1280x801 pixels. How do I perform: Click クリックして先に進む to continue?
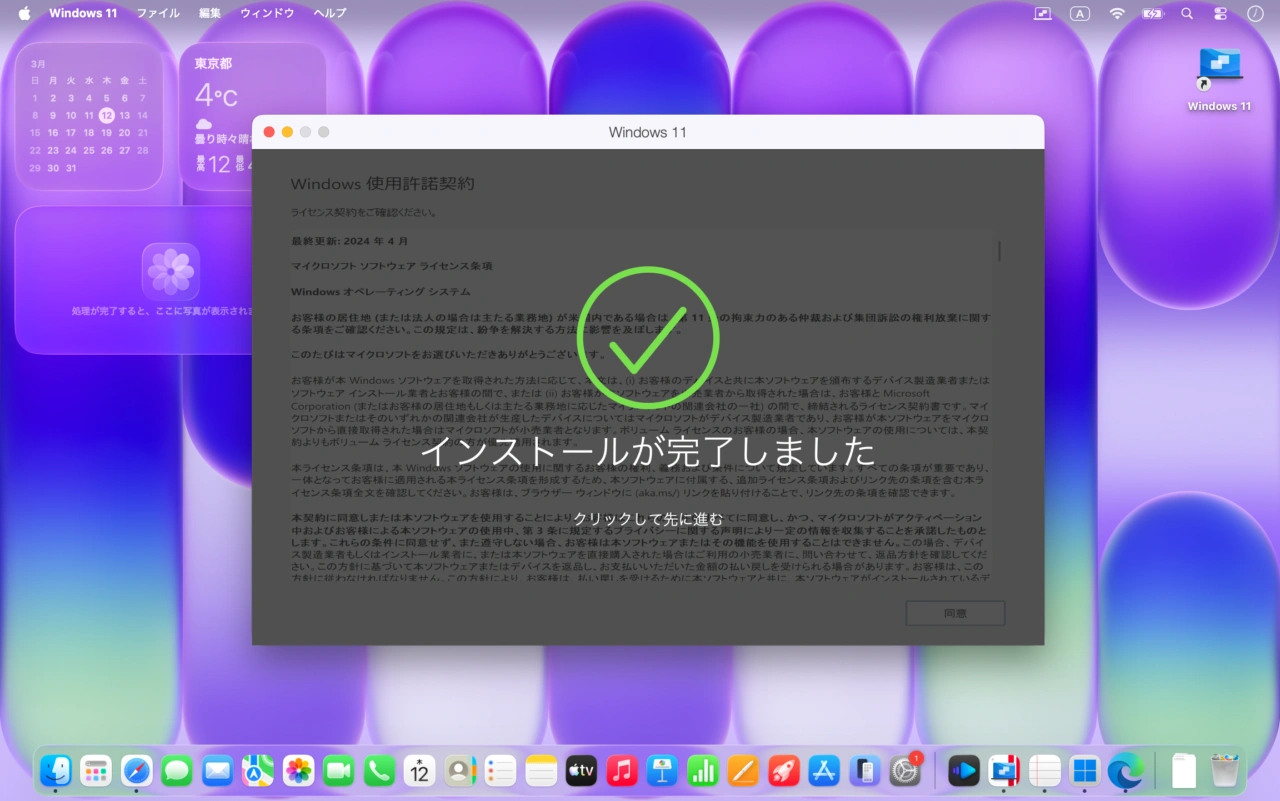pos(648,519)
